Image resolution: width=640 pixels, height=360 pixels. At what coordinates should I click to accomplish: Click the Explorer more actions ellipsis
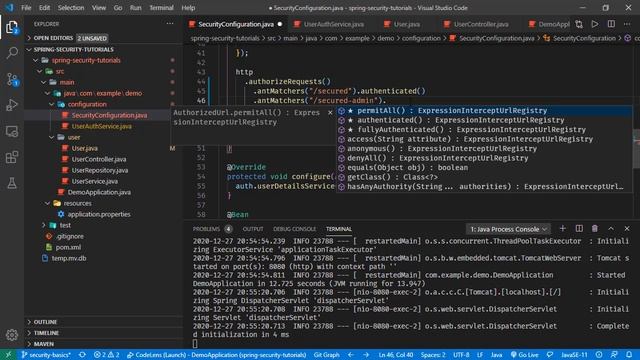170,24
